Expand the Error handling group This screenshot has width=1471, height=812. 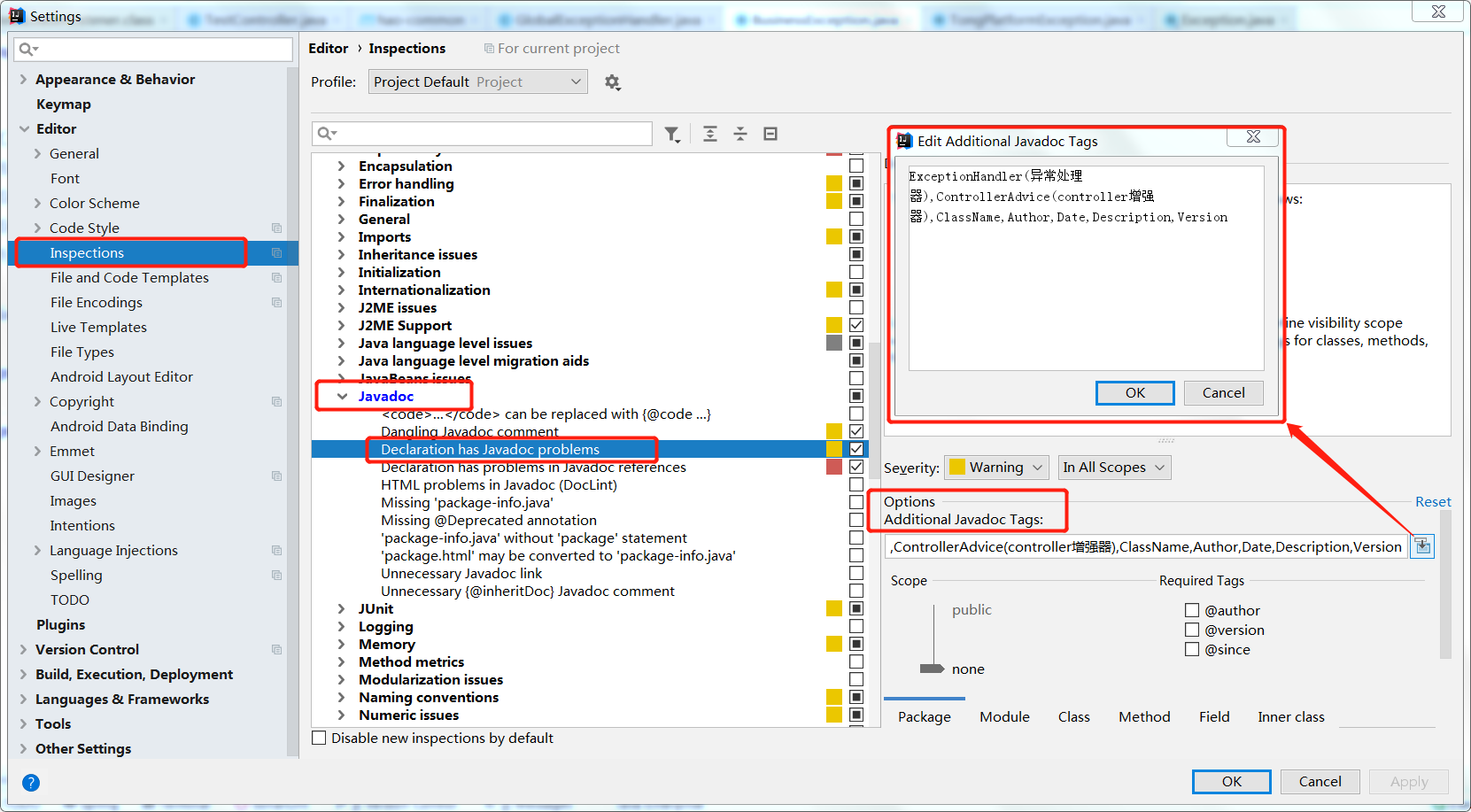(x=341, y=183)
